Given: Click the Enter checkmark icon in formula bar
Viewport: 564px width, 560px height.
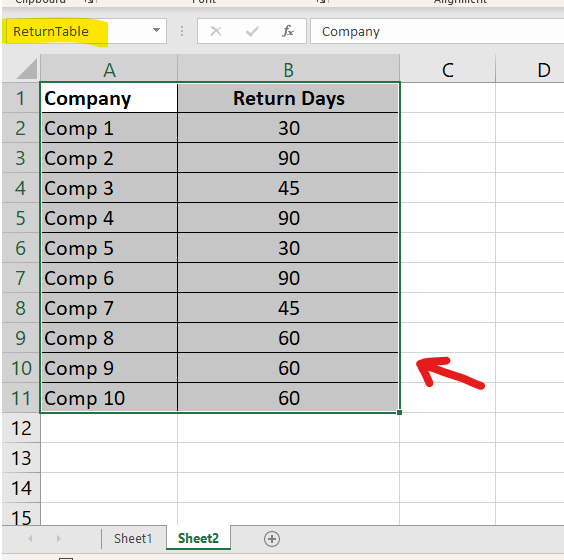Looking at the screenshot, I should 252,31.
